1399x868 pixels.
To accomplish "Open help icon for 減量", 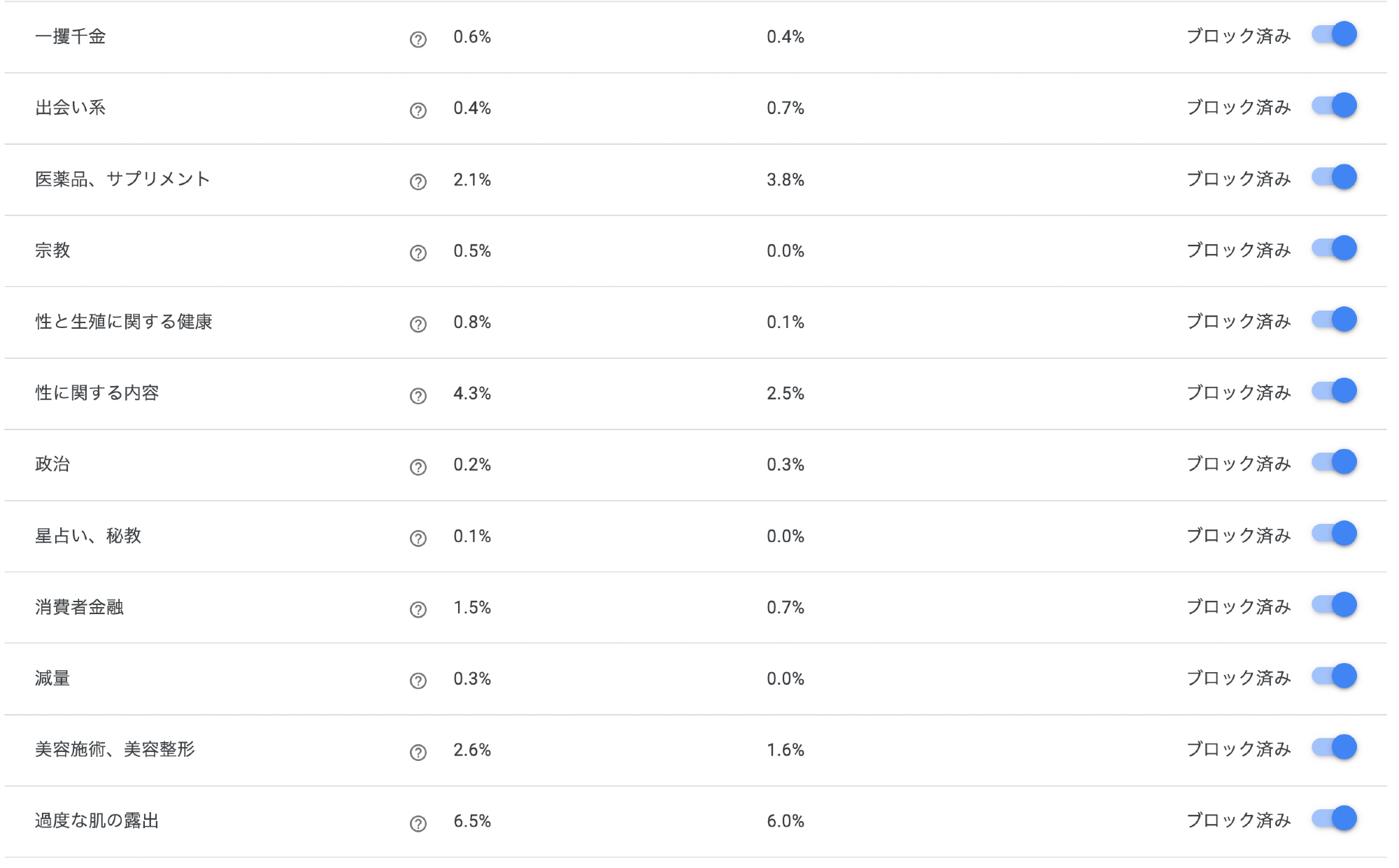I will (418, 681).
